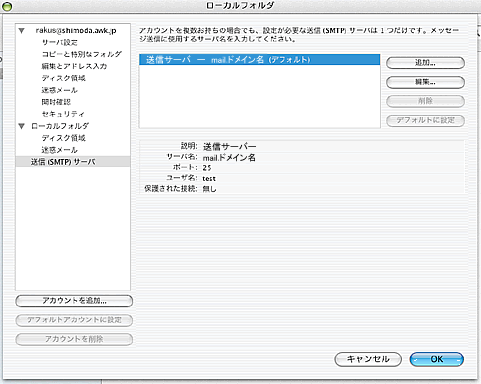Viewport: 481px width, 384px height.
Task: Open 編集とアドレス入力 settings
Action: pyautogui.click(x=74, y=66)
